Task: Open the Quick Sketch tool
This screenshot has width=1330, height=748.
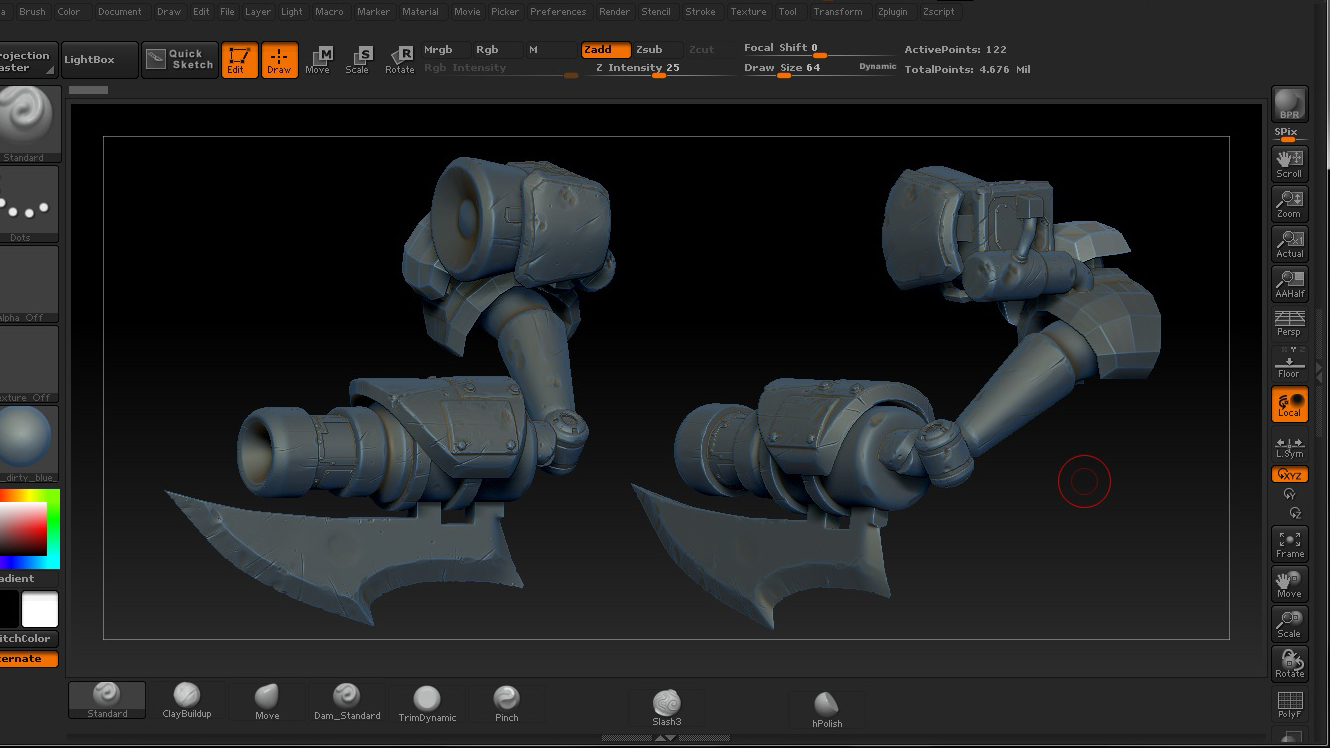Action: coord(180,60)
